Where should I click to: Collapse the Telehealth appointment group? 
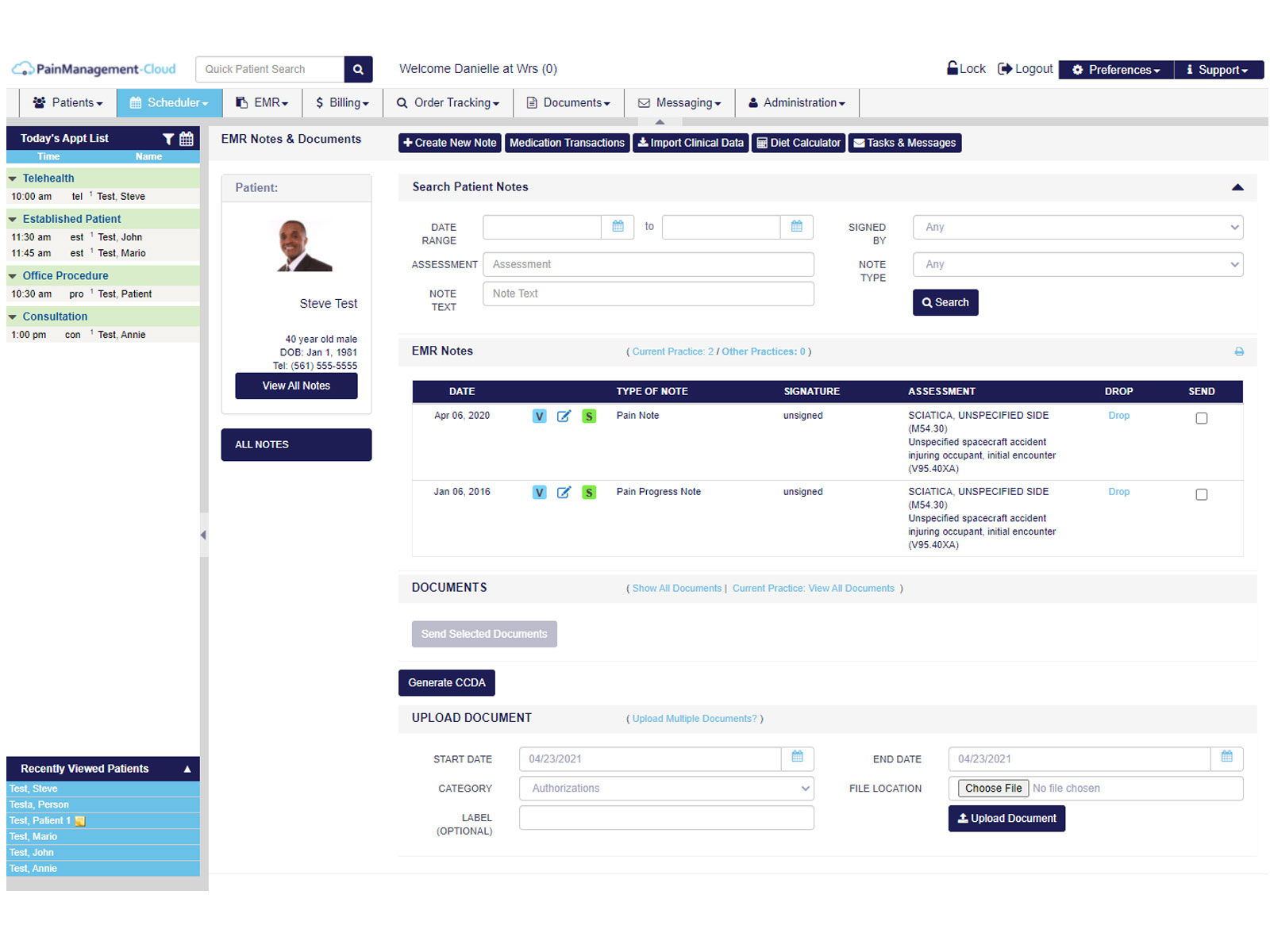tap(13, 178)
